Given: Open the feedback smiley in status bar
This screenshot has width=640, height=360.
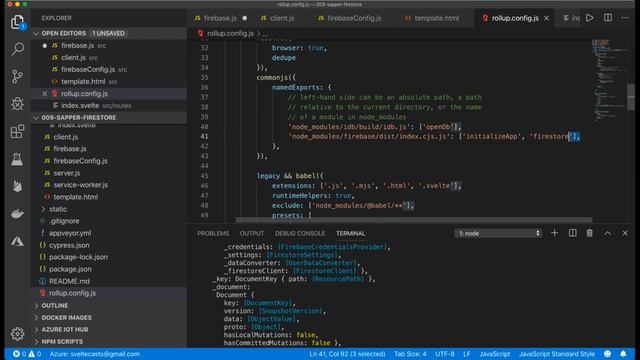Looking at the screenshot, I should (607, 354).
